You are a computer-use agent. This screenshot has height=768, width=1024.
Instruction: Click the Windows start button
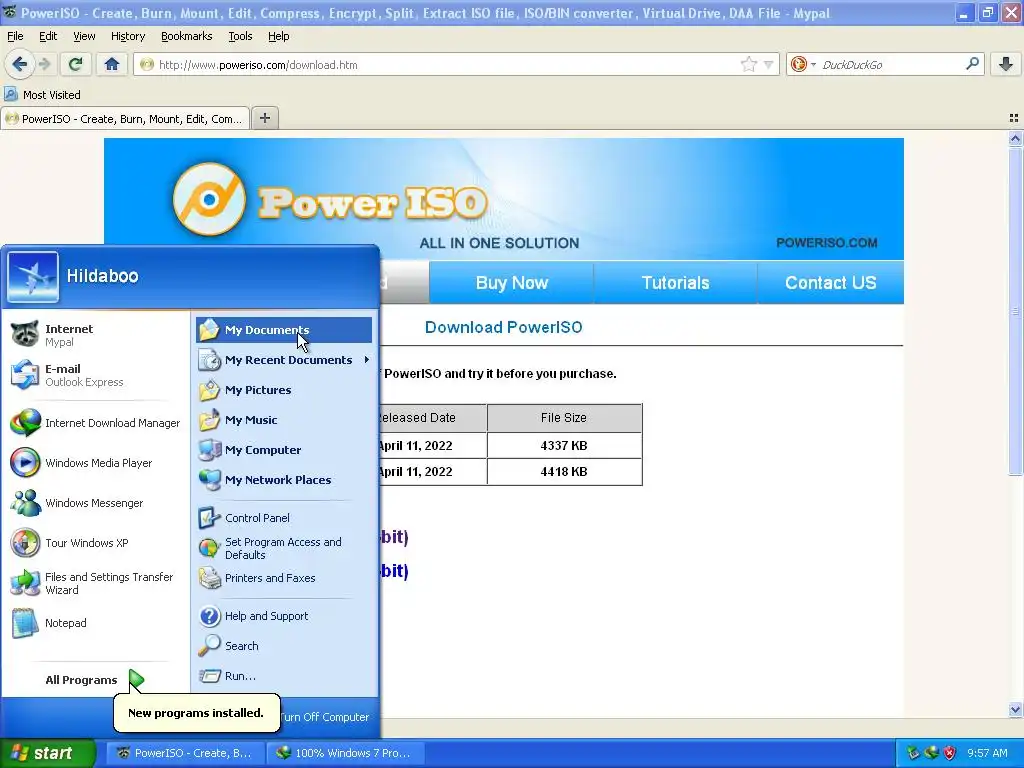point(47,753)
